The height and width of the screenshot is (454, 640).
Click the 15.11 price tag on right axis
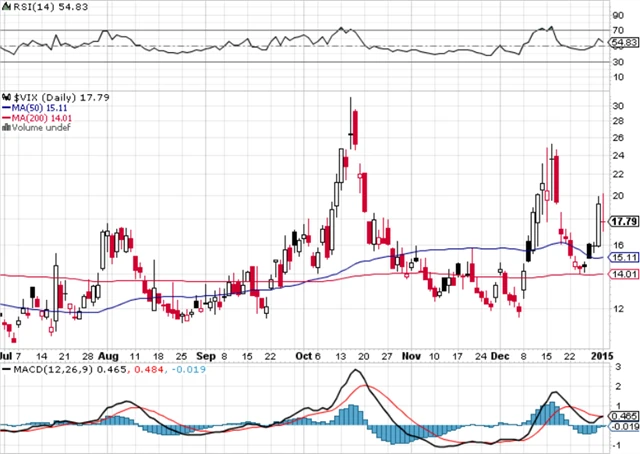(x=624, y=256)
